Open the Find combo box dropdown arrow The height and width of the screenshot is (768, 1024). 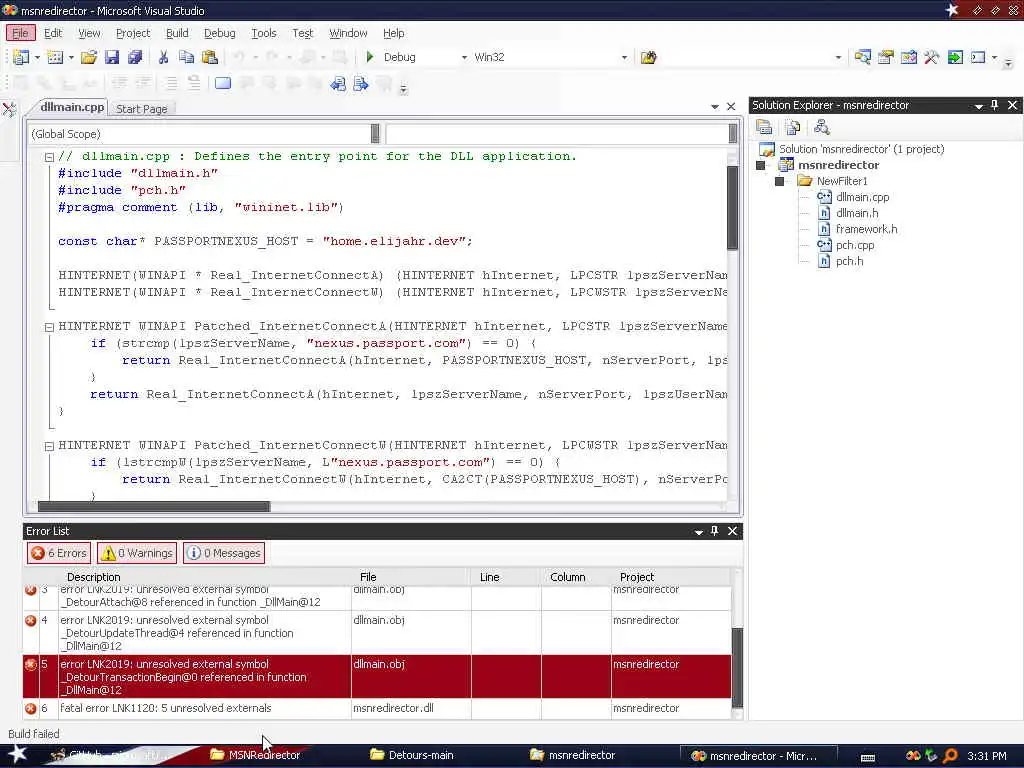click(839, 57)
